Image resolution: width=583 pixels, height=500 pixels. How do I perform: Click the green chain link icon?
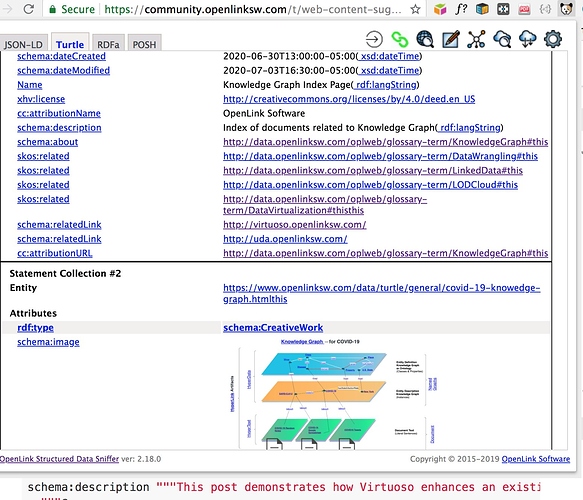[400, 39]
